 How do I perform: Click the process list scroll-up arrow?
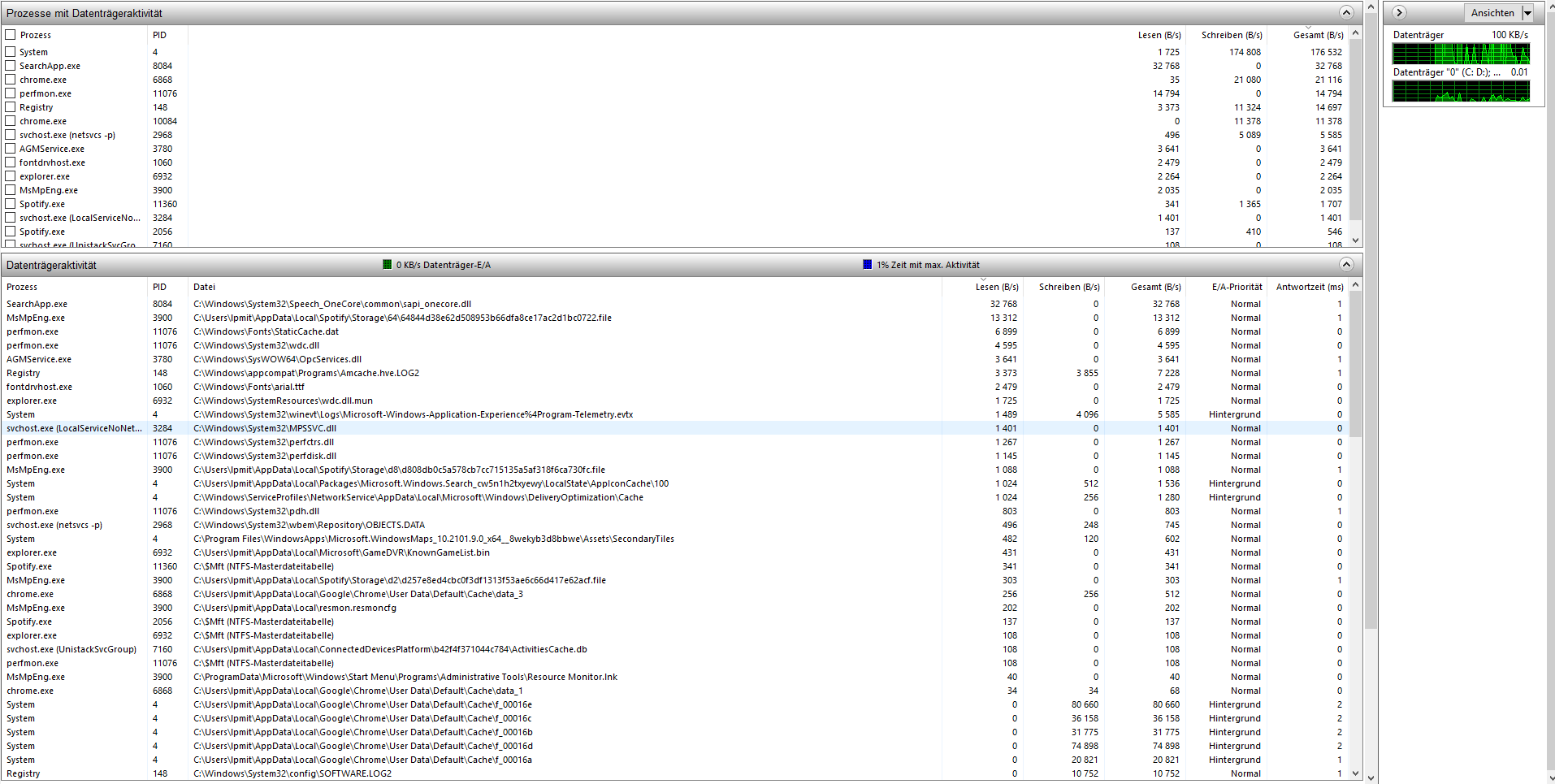1355,34
